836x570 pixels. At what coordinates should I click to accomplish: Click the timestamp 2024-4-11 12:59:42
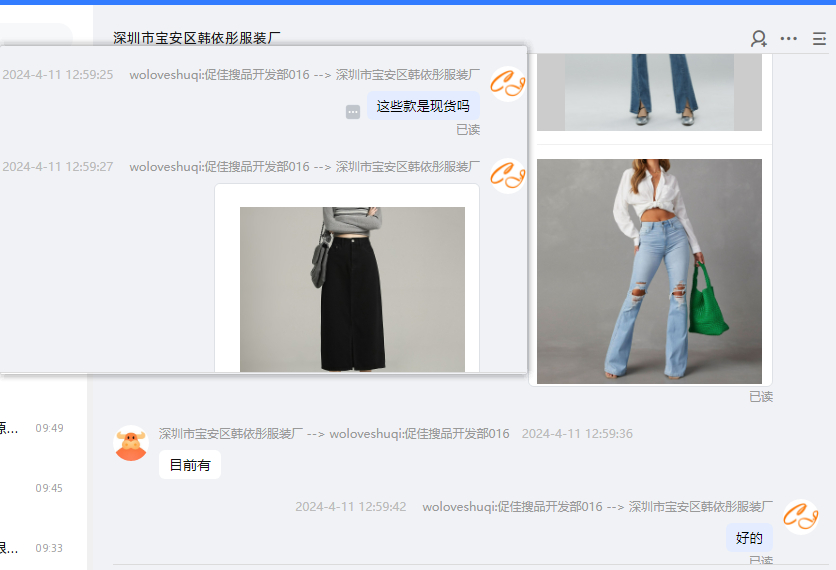(351, 507)
